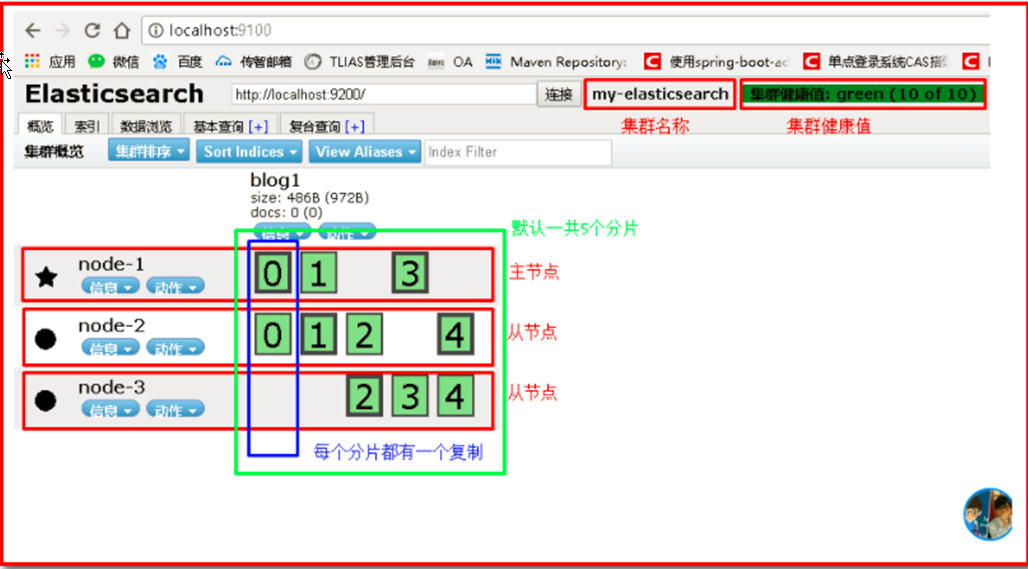Click shard 3 on node-1
Image resolution: width=1028 pixels, height=569 pixels.
410,273
